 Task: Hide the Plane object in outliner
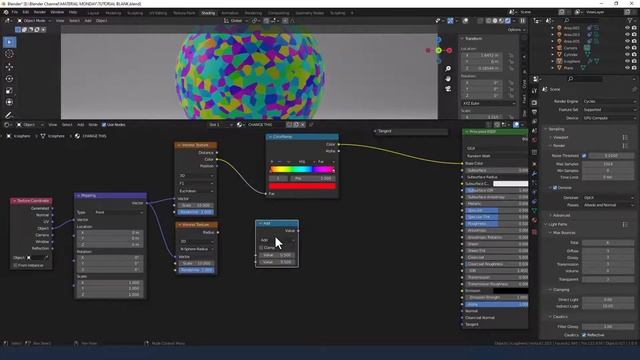tap(627, 68)
